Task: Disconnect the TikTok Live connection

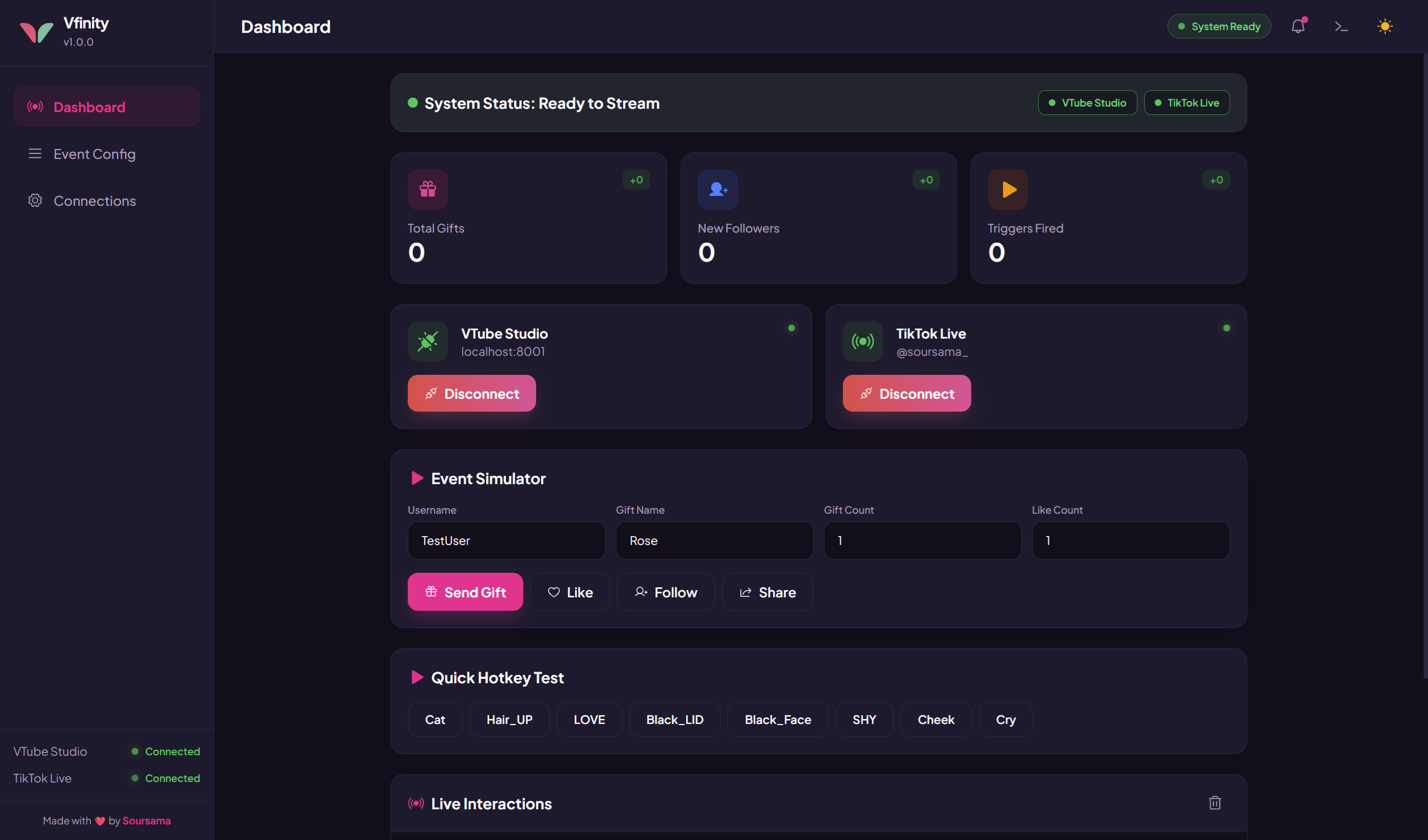Action: 906,393
